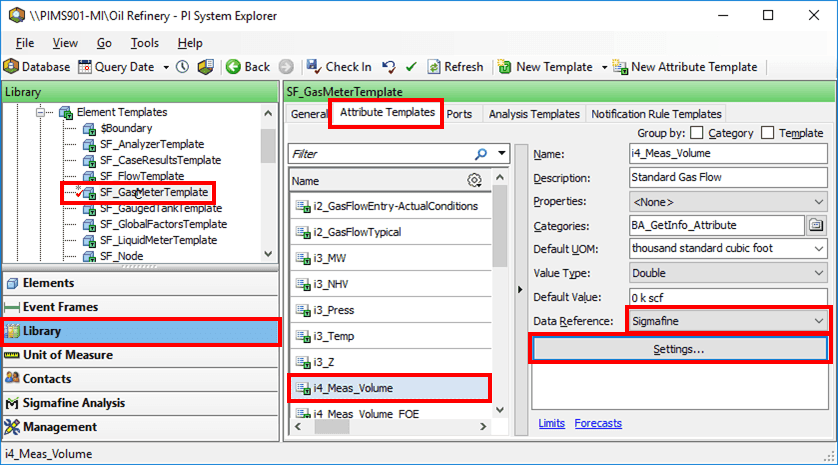Click the green checkmark toolbar icon
Viewport: 838px width, 465px height.
pos(411,67)
